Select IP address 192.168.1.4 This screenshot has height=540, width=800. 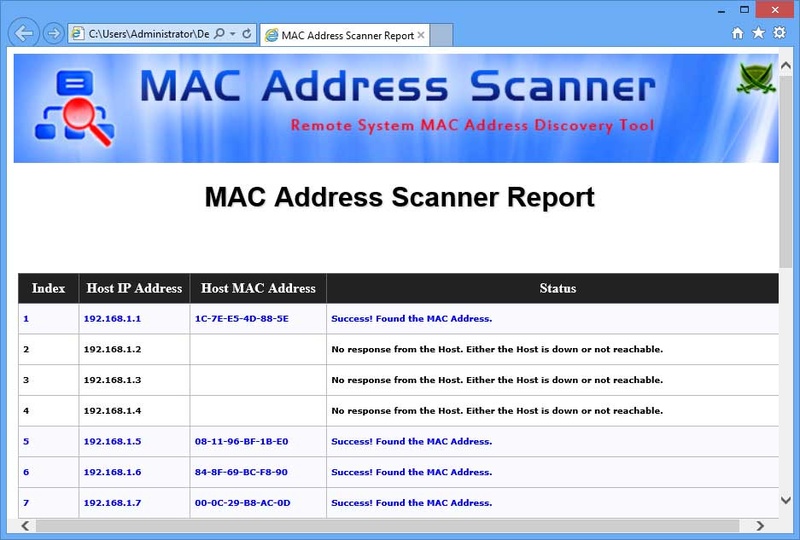pyautogui.click(x=112, y=410)
